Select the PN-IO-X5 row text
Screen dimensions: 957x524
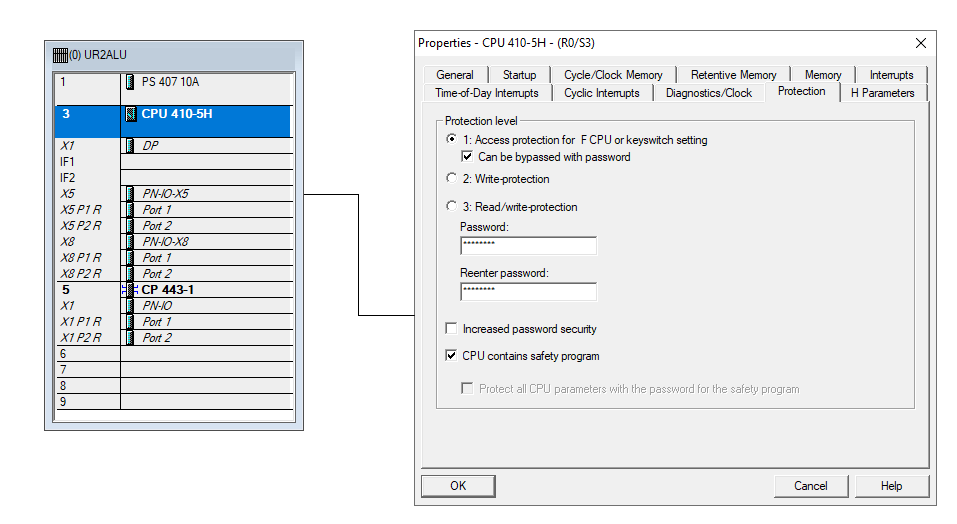[x=165, y=194]
